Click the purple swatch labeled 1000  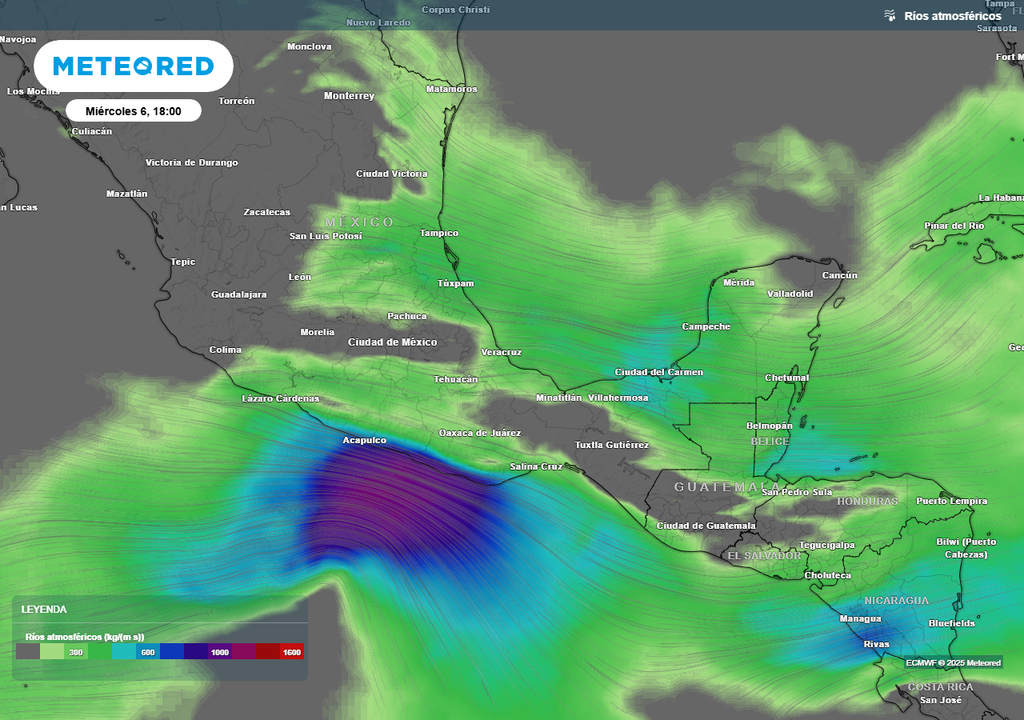(219, 652)
